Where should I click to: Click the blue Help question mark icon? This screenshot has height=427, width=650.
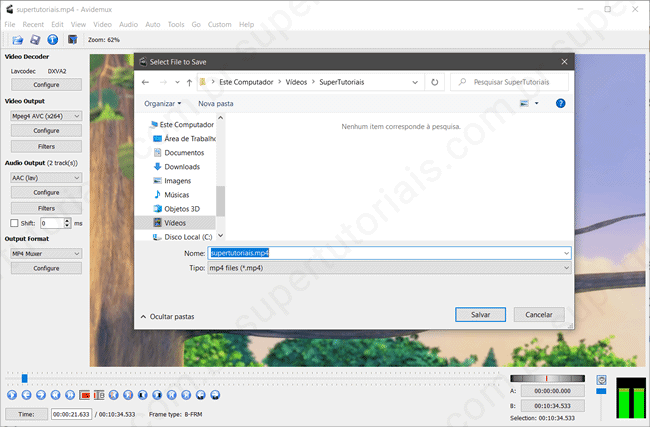coord(560,103)
